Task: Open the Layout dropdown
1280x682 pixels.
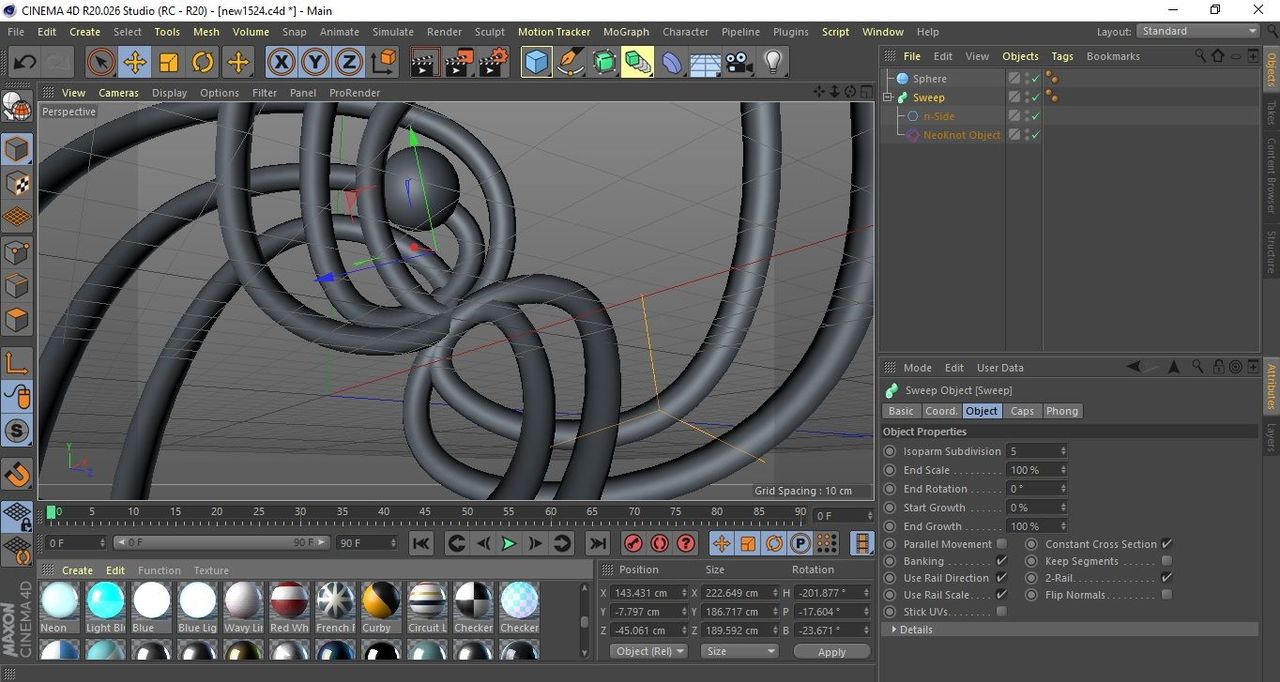Action: pyautogui.click(x=1198, y=31)
